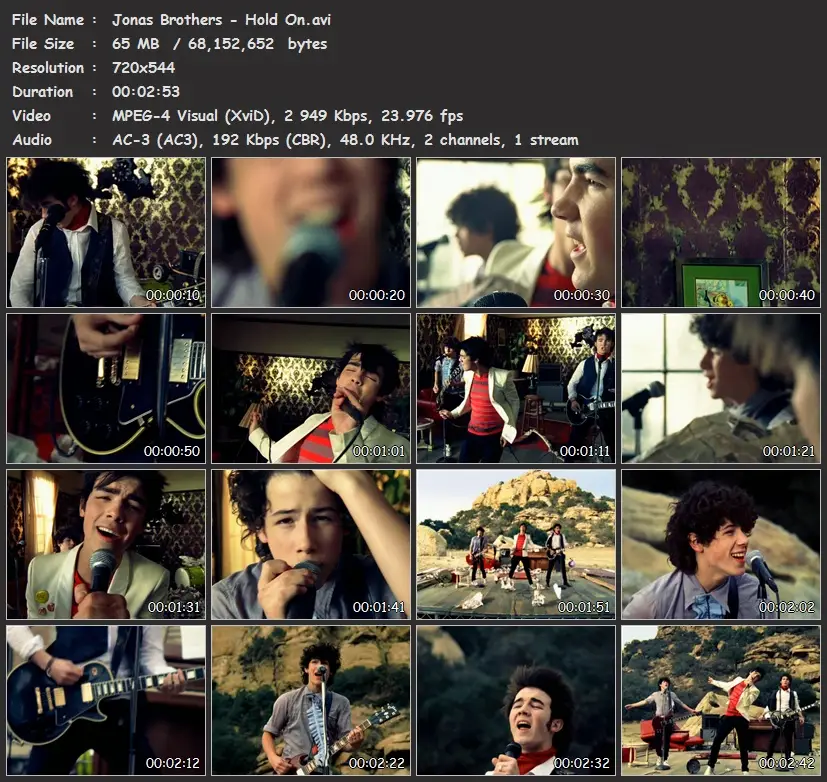Click the 192 Kbps (CBR) audio bitrate
Screen dimensions: 827x782
(271, 140)
